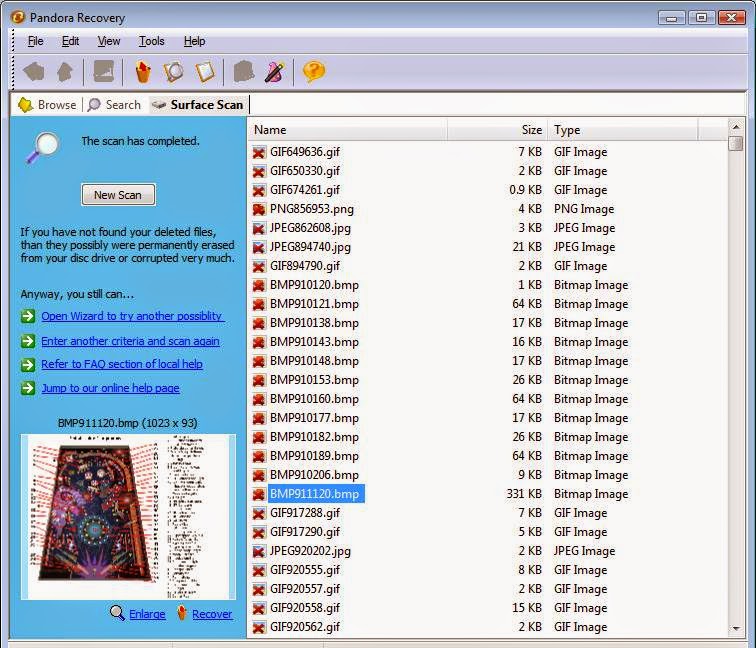756x648 pixels.
Task: Click the Recover (red bucket) toolbar icon
Action: pos(143,72)
